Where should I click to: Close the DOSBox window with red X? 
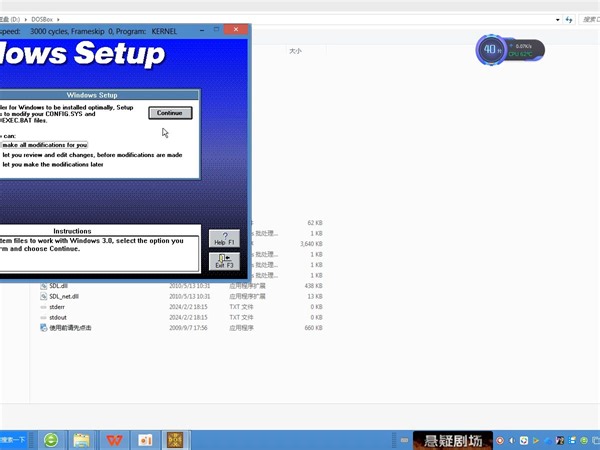[236, 29]
